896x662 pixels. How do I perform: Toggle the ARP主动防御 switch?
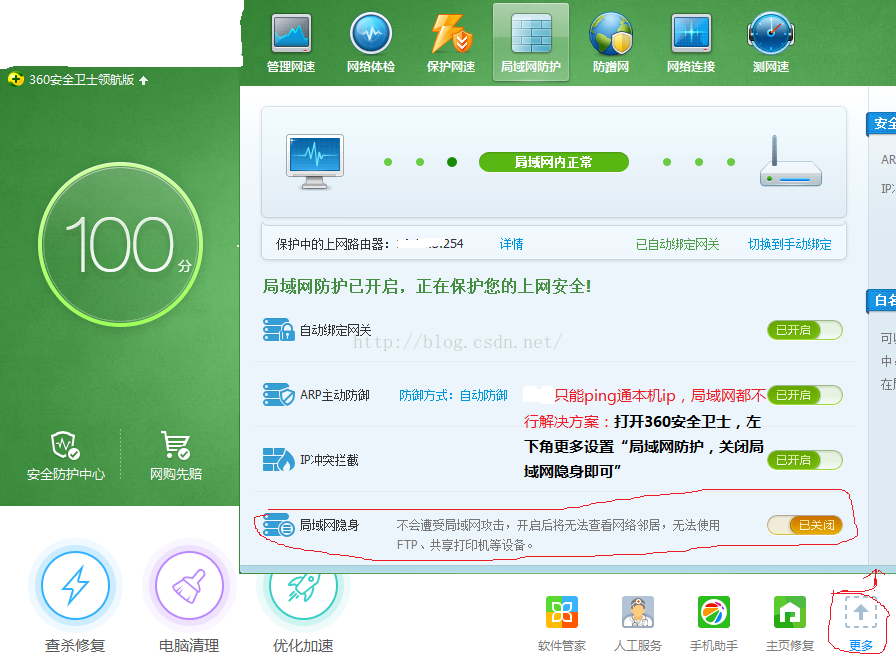point(805,395)
